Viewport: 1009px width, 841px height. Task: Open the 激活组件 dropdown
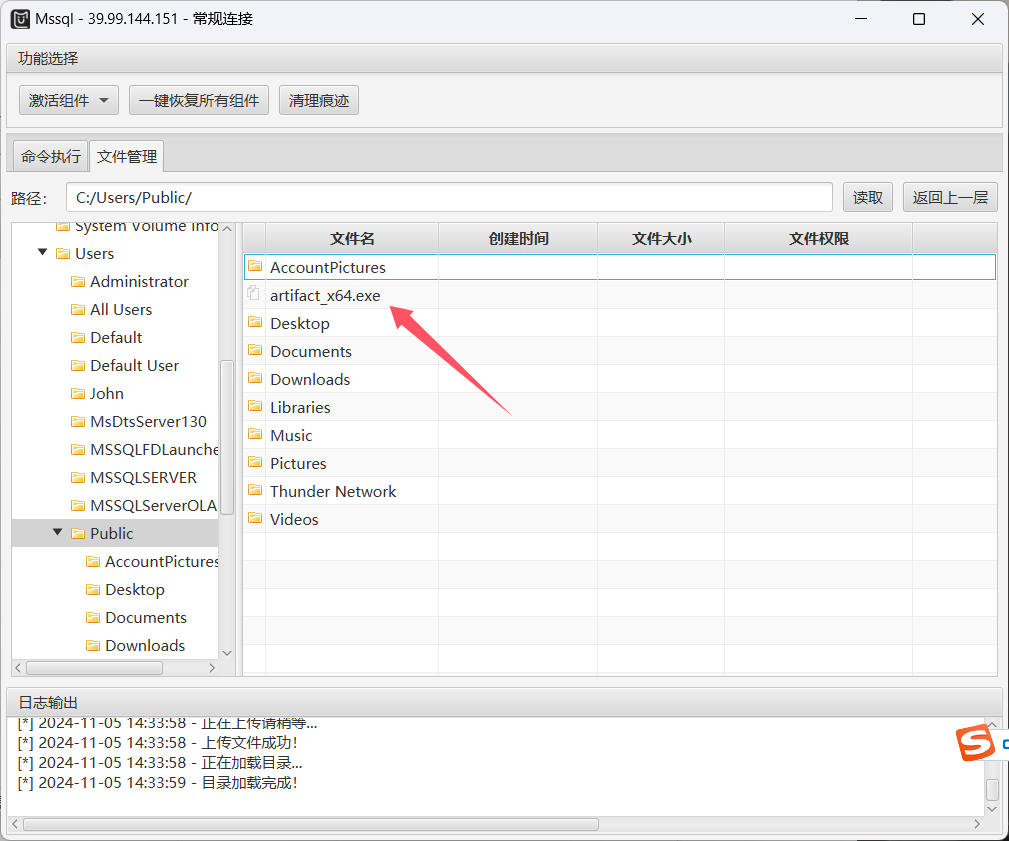tap(69, 100)
